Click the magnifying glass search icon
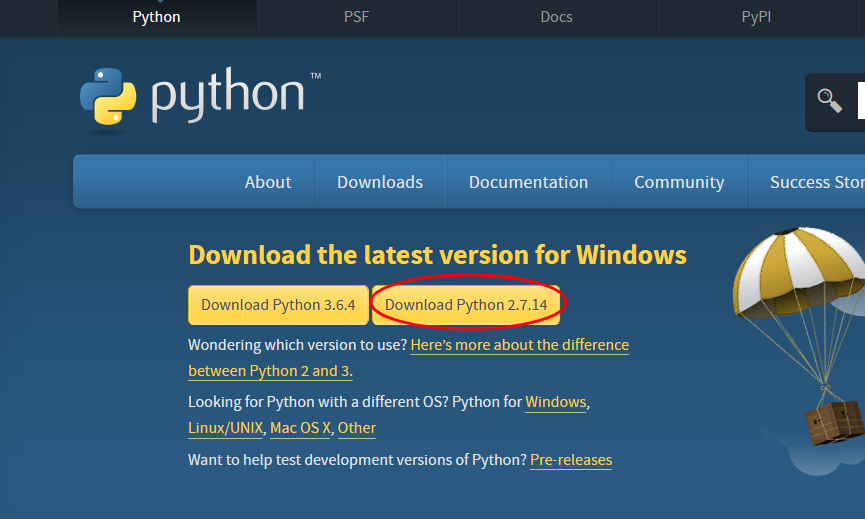865x519 pixels. 829,99
